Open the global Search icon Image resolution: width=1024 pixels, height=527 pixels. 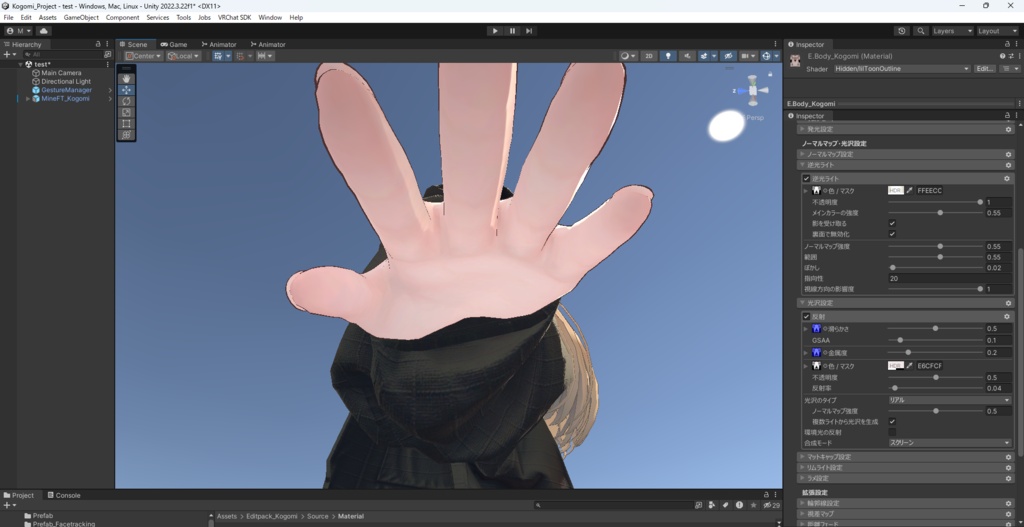click(x=921, y=31)
